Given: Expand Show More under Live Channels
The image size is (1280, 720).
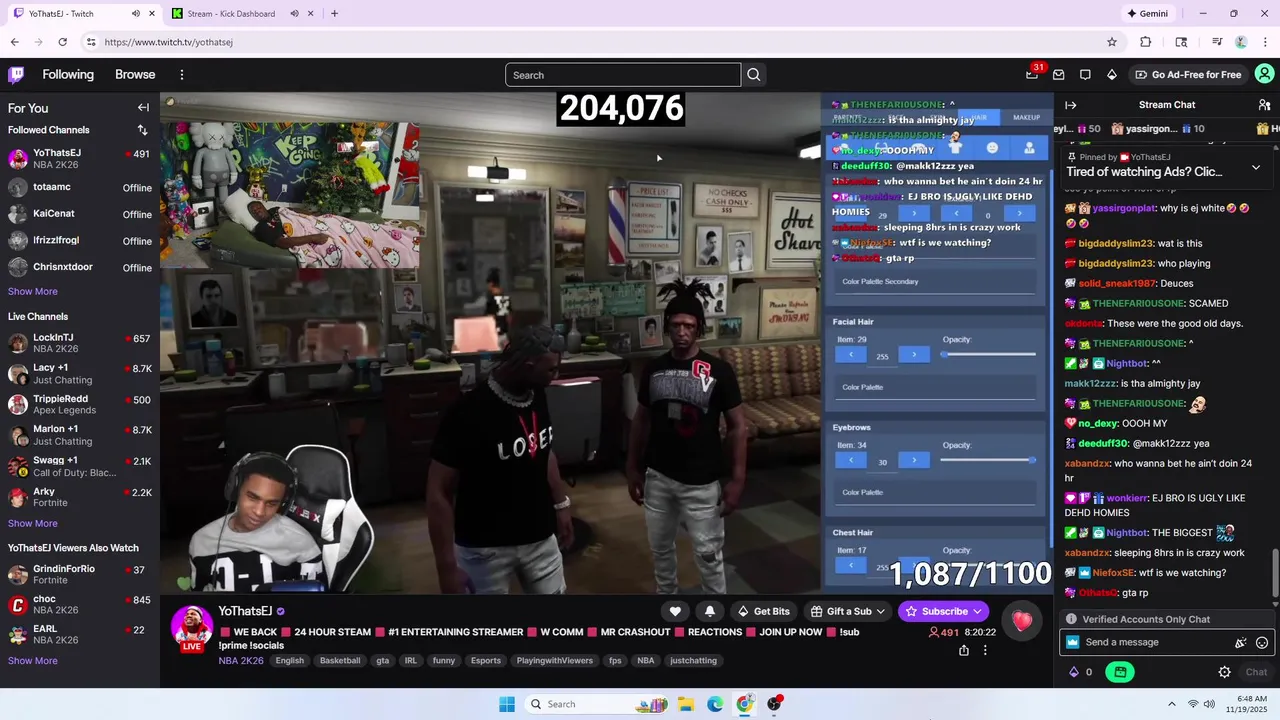Looking at the screenshot, I should (x=33, y=523).
